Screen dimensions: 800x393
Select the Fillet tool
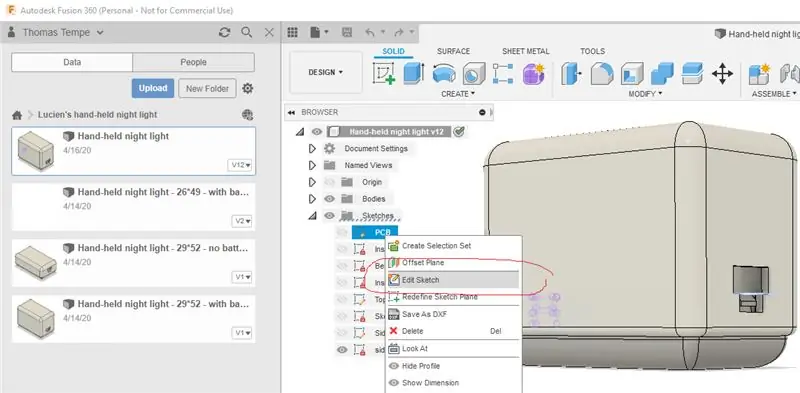(602, 73)
